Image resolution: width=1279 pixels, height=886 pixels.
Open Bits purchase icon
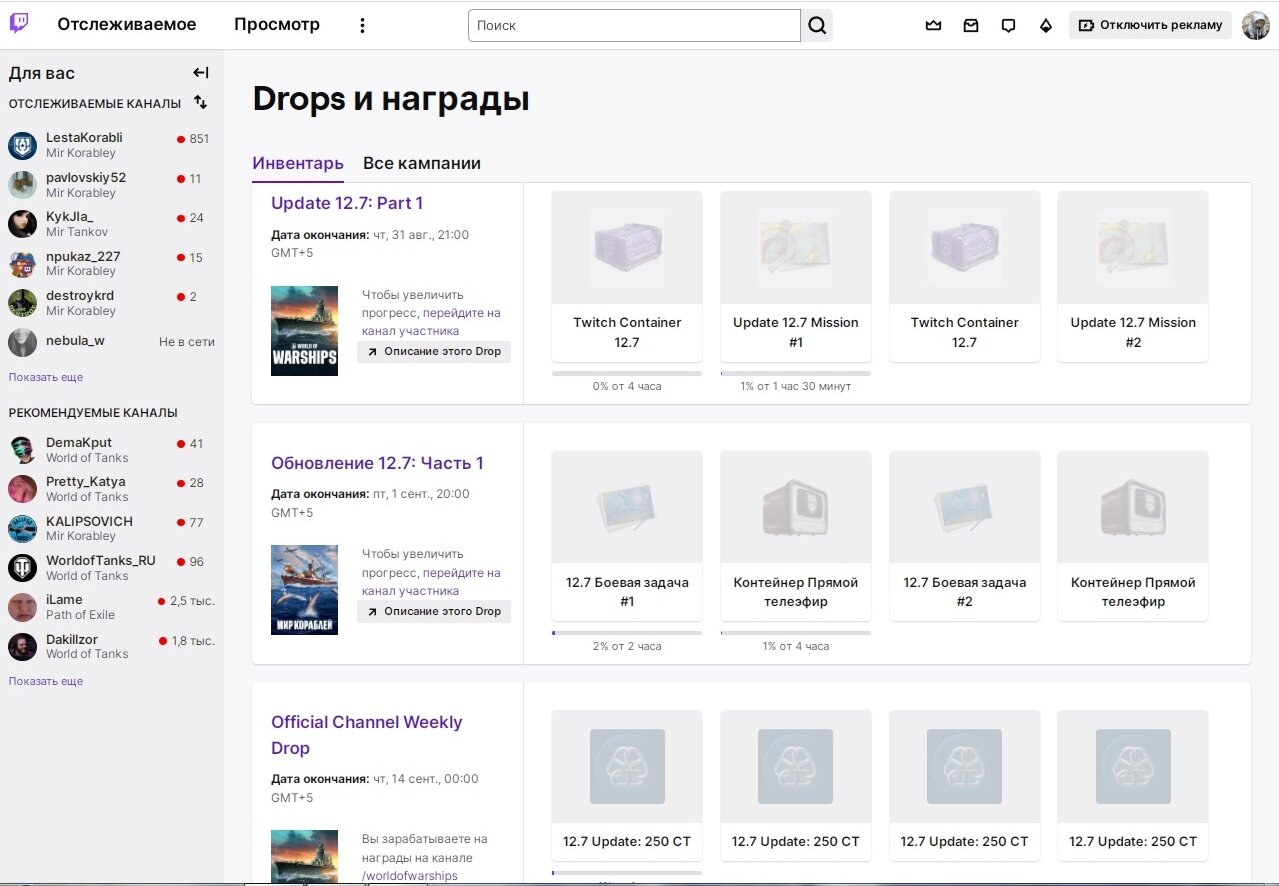1046,25
